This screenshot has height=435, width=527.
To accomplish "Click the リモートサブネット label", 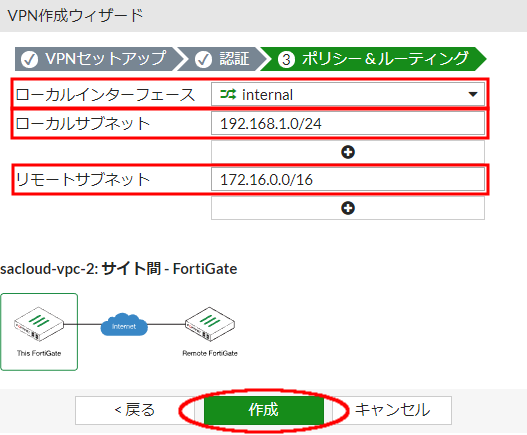I will tap(83, 179).
